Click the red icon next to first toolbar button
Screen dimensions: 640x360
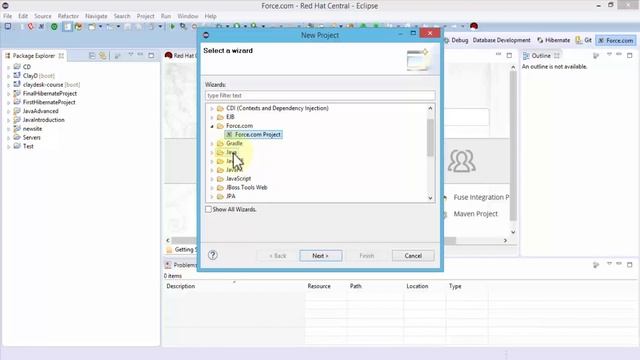point(31,27)
